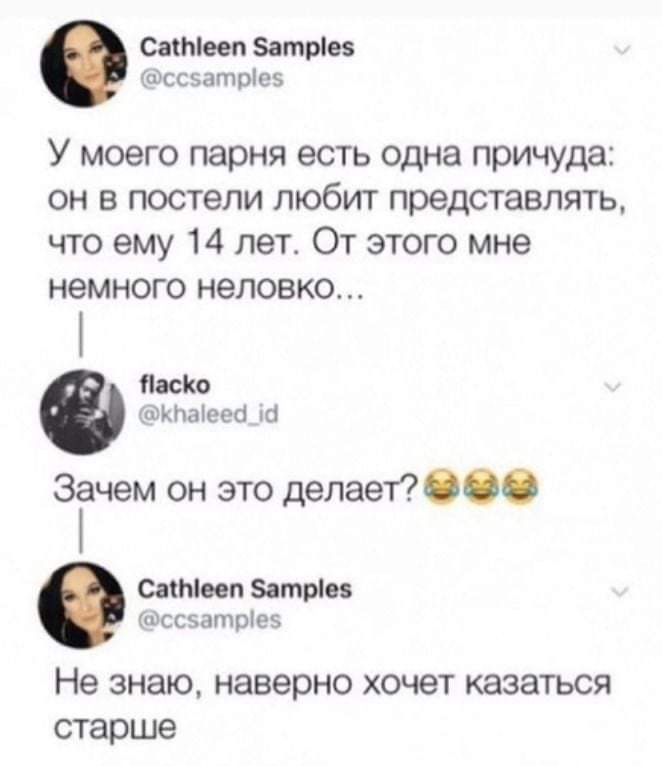Open the tweet starting 'У моего парня есть'
This screenshot has width=662, height=766.
click(x=336, y=220)
